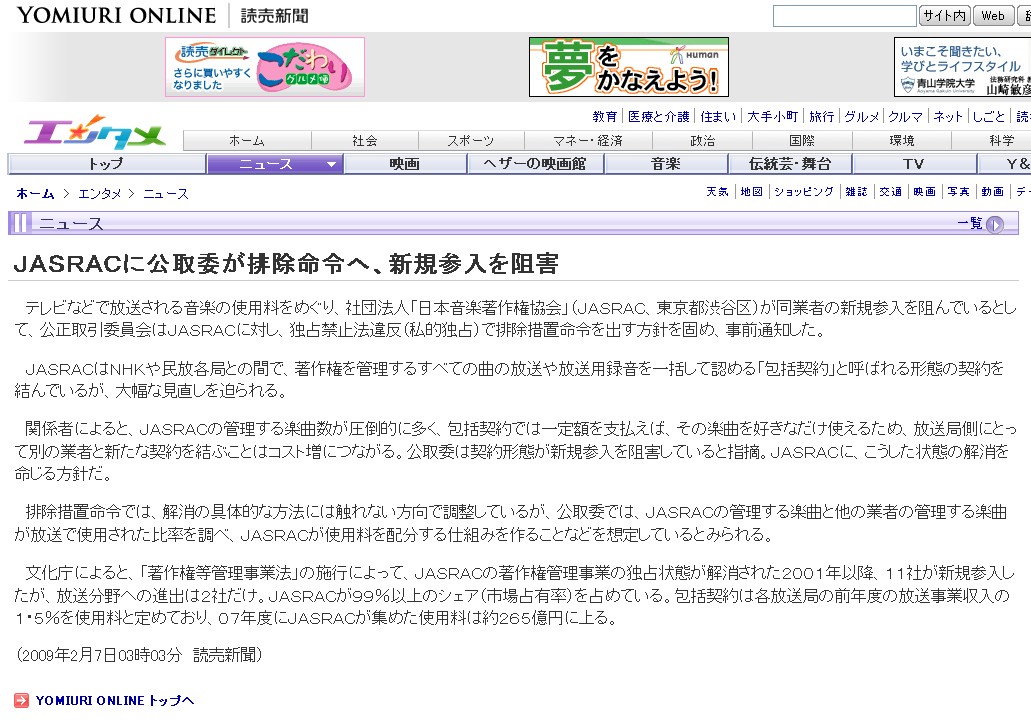Click the YOMIURI ONLINE logo
This screenshot has height=727, width=1031.
116,15
